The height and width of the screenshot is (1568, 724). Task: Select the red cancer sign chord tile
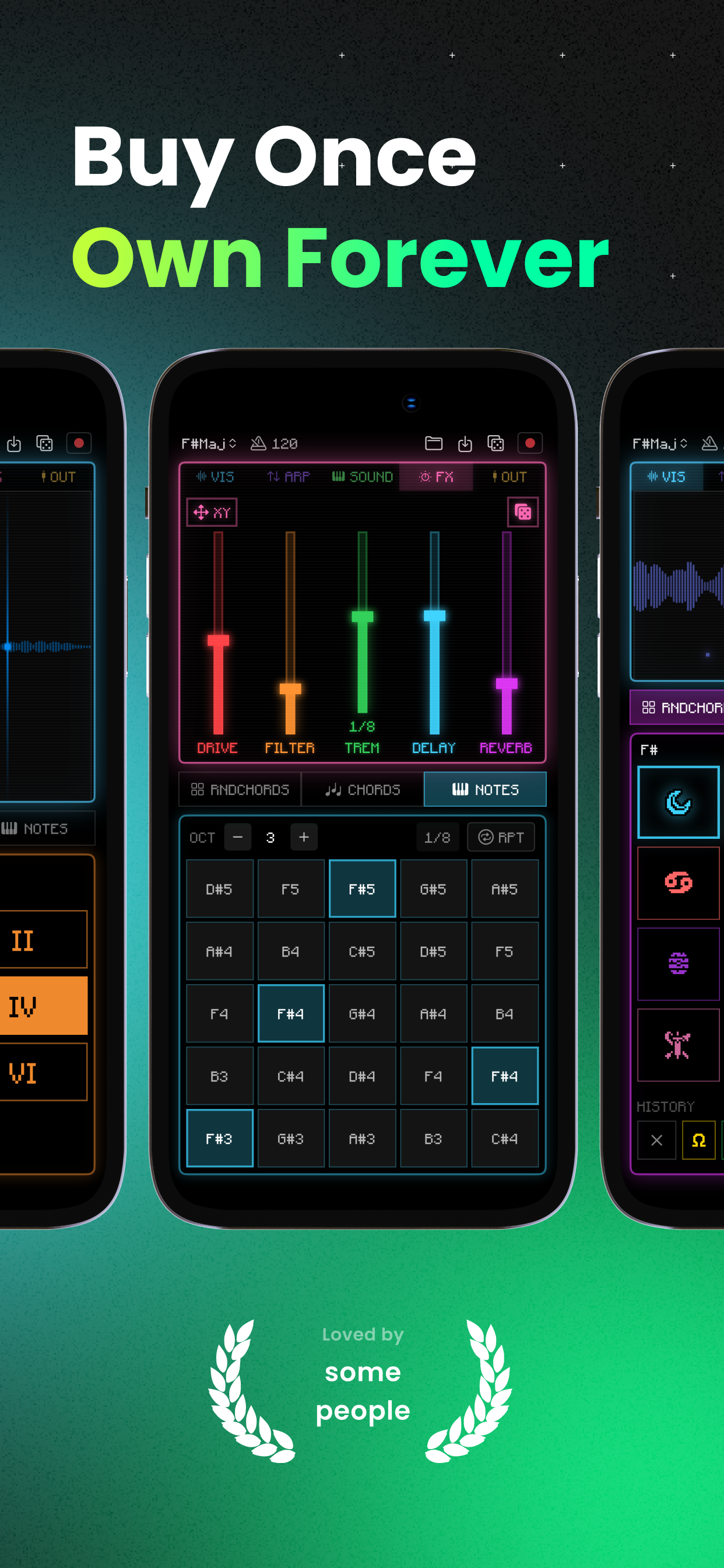click(x=679, y=883)
